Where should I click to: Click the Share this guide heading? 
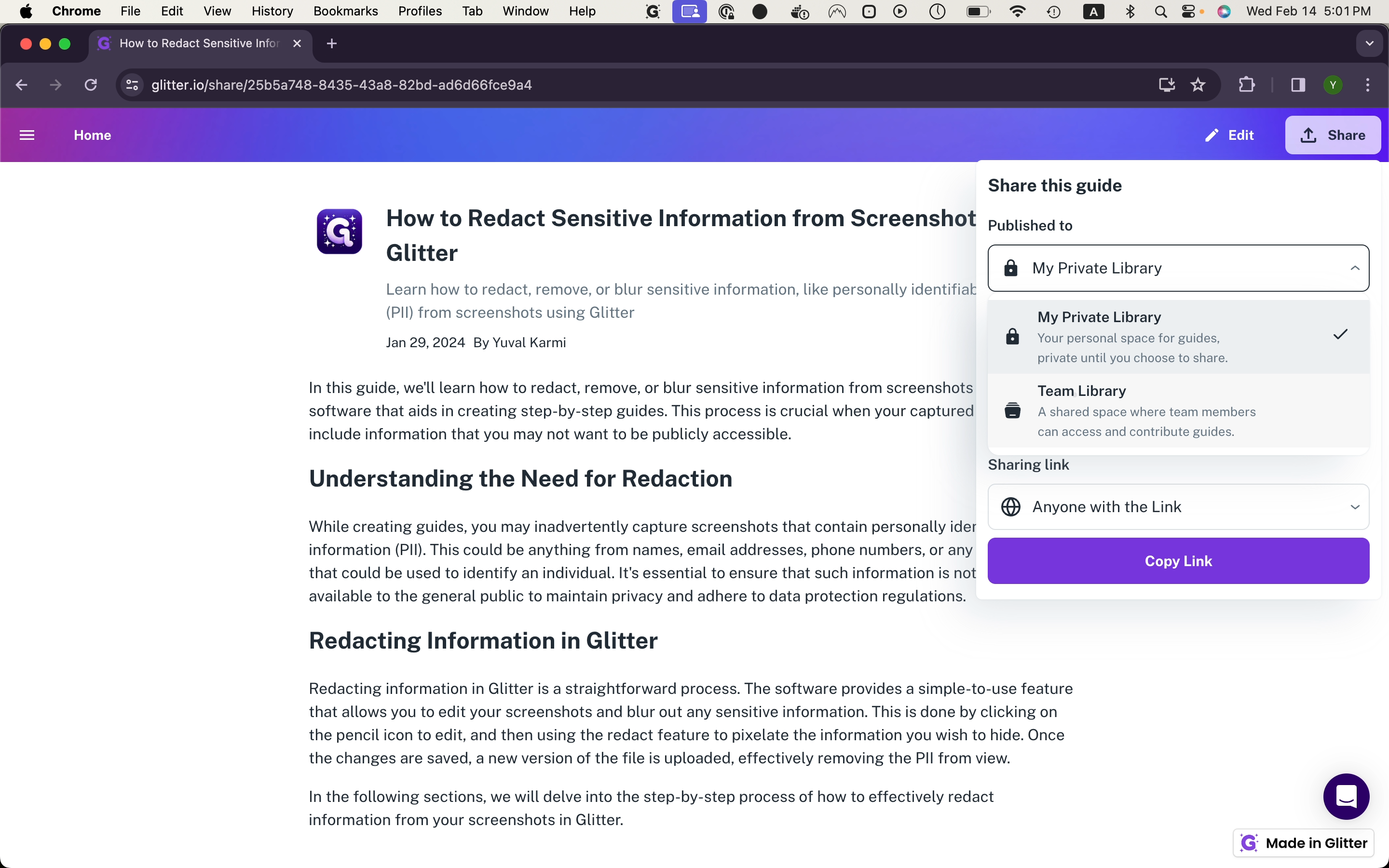click(x=1054, y=186)
